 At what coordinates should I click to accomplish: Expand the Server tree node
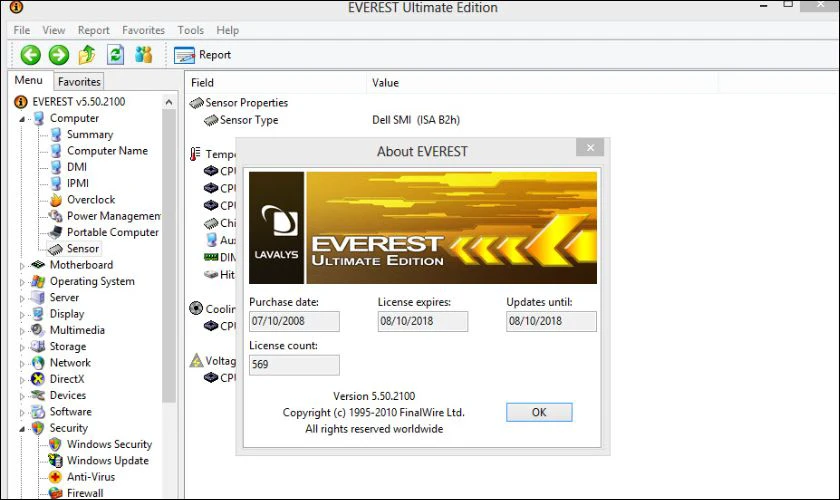click(22, 298)
